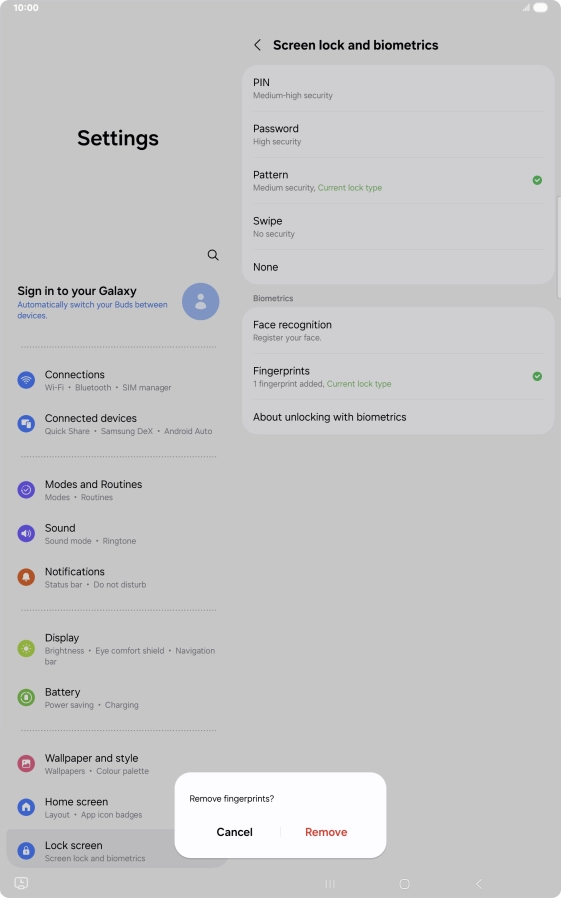
Task: Tap the search magnifier icon in Settings
Action: coord(213,255)
